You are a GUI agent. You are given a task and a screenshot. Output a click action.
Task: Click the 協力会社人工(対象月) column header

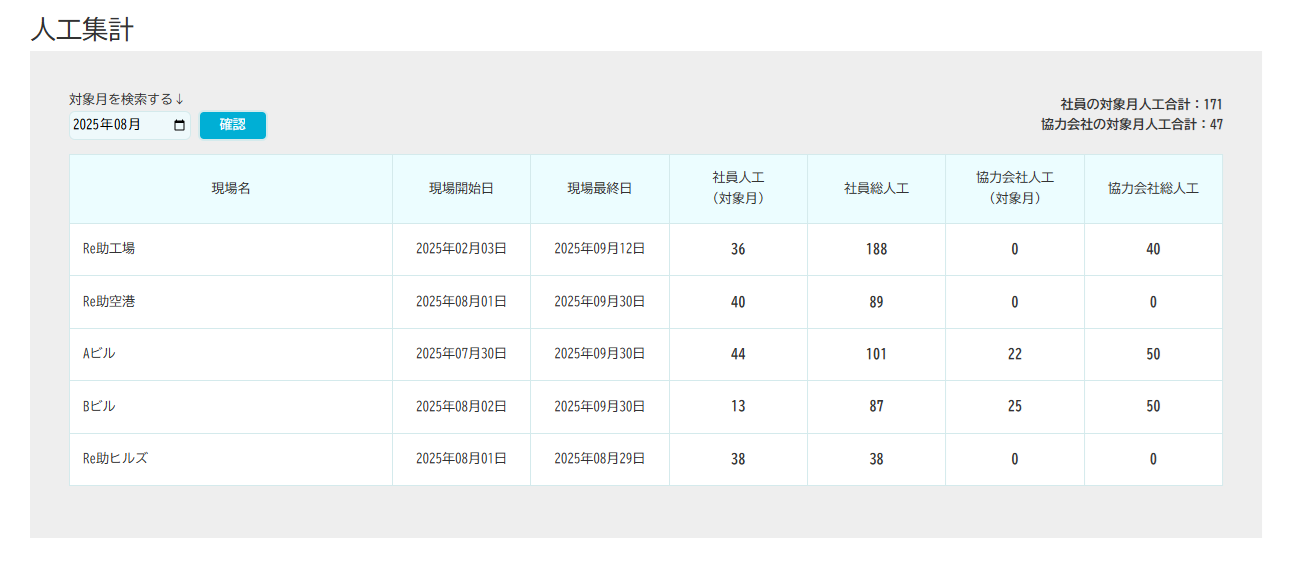1014,188
